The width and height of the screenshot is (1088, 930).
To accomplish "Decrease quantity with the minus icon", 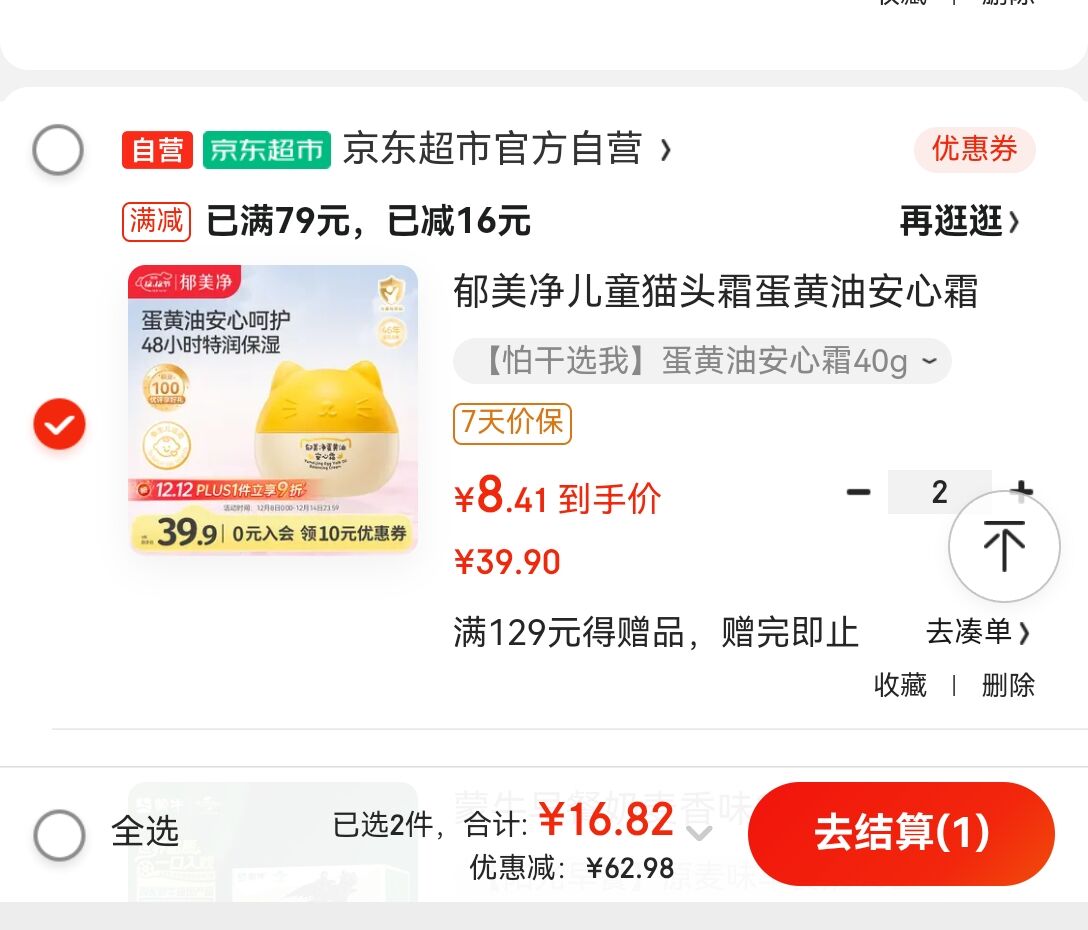I will coord(858,492).
